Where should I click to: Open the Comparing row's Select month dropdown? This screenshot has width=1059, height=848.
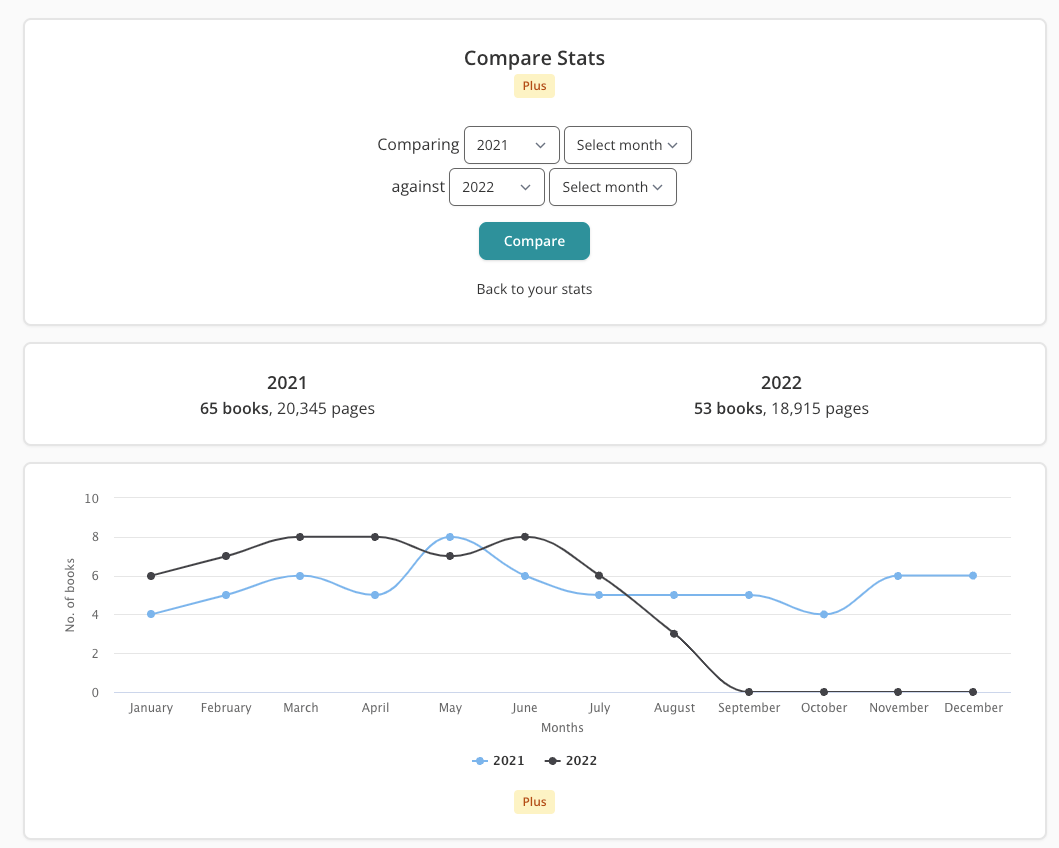tap(627, 145)
